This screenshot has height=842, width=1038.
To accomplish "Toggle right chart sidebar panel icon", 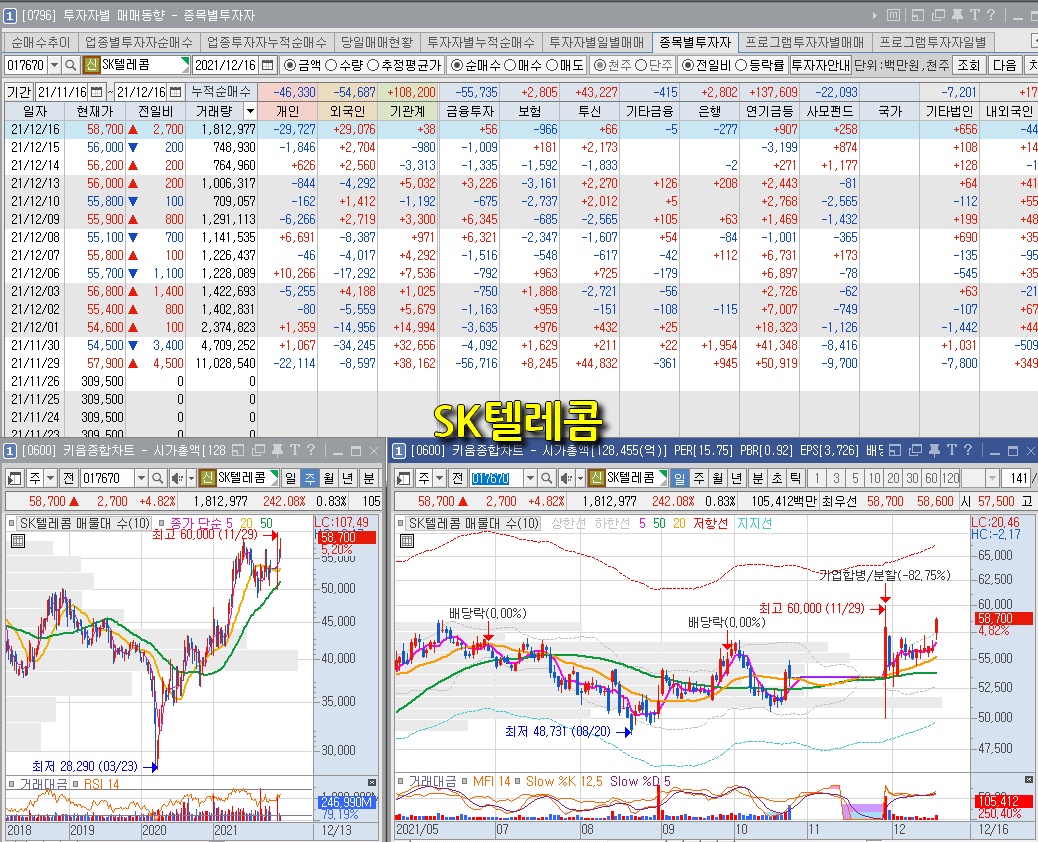I will [x=404, y=477].
